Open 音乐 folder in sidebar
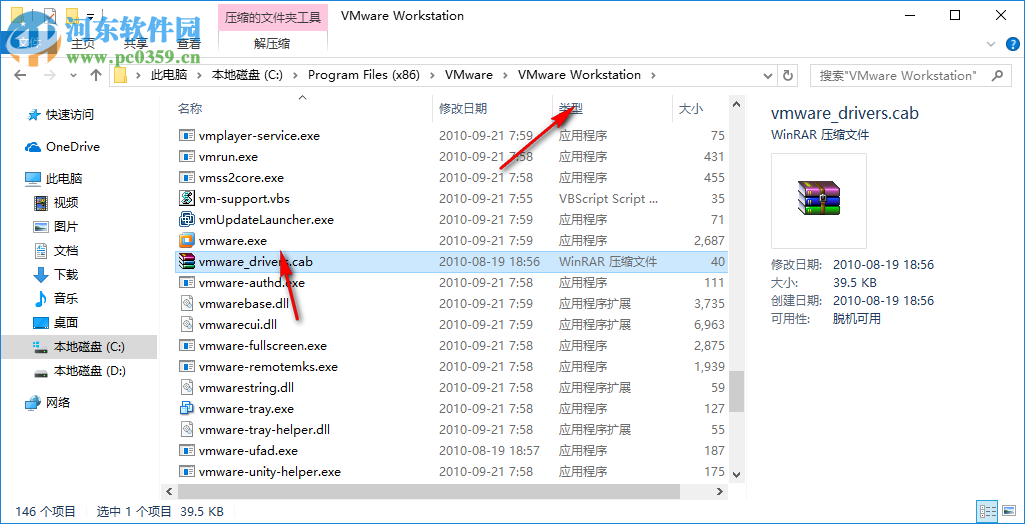This screenshot has height=524, width=1025. tap(66, 299)
